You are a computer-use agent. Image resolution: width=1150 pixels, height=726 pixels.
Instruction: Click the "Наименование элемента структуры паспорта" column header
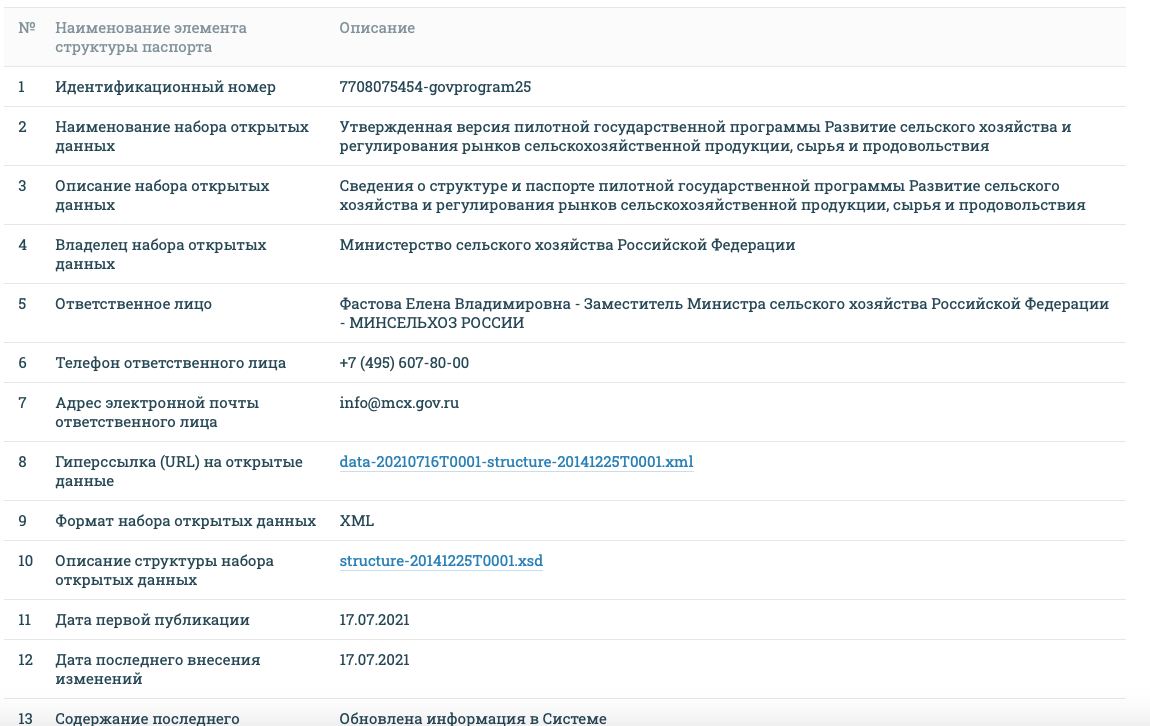coord(151,37)
